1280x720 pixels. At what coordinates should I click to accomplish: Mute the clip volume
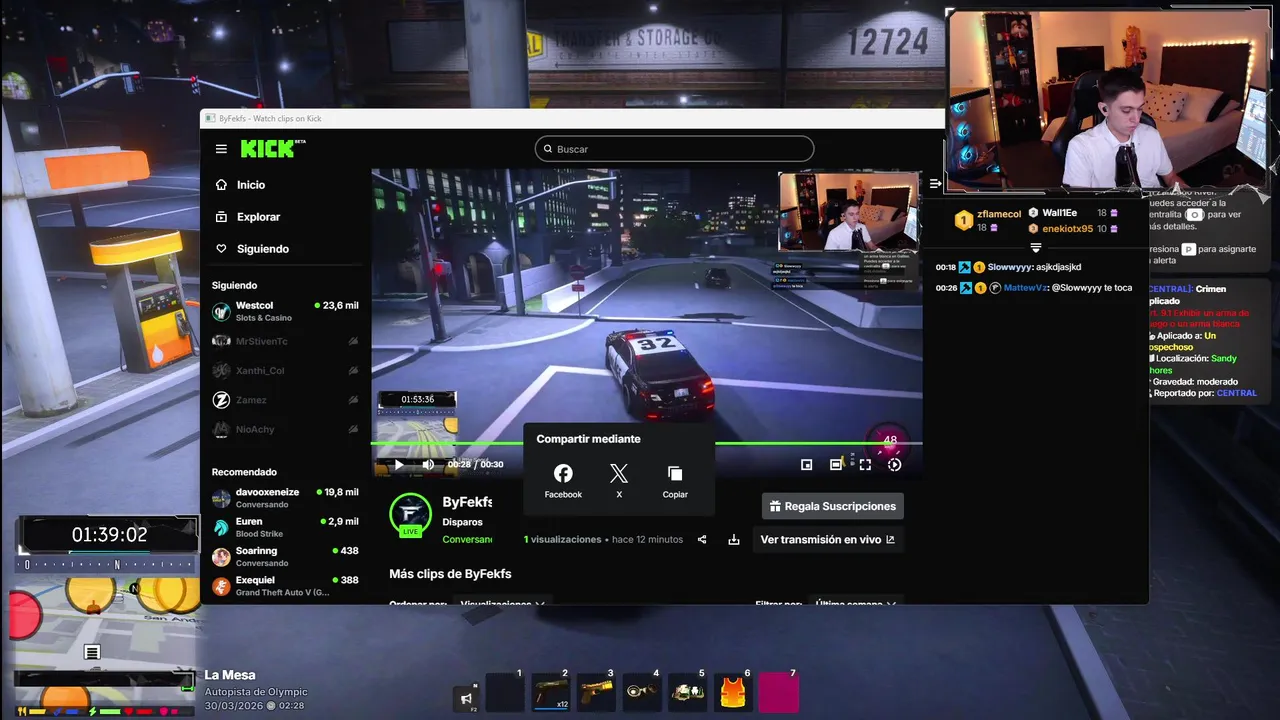[x=428, y=464]
